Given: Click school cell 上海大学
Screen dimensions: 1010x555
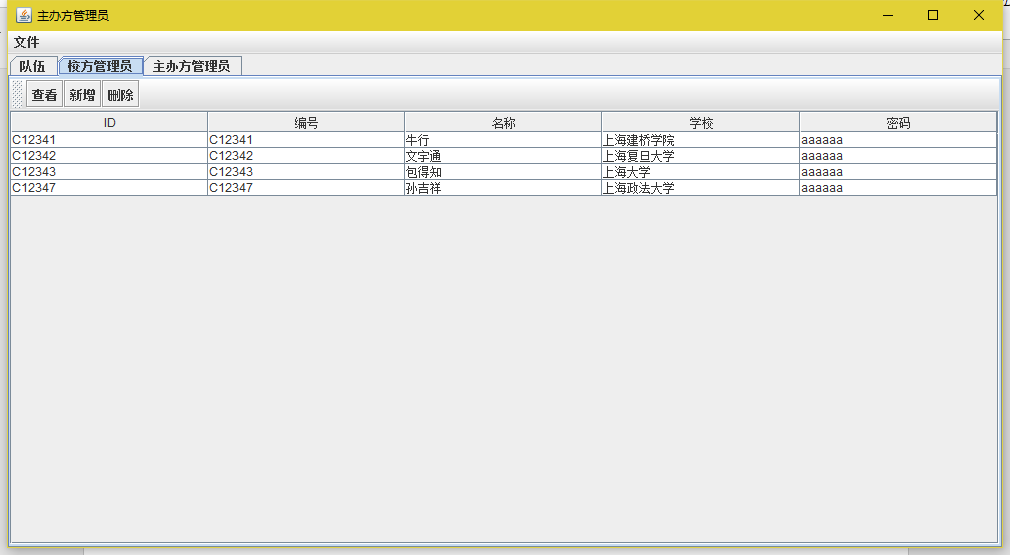Looking at the screenshot, I should coord(701,172).
